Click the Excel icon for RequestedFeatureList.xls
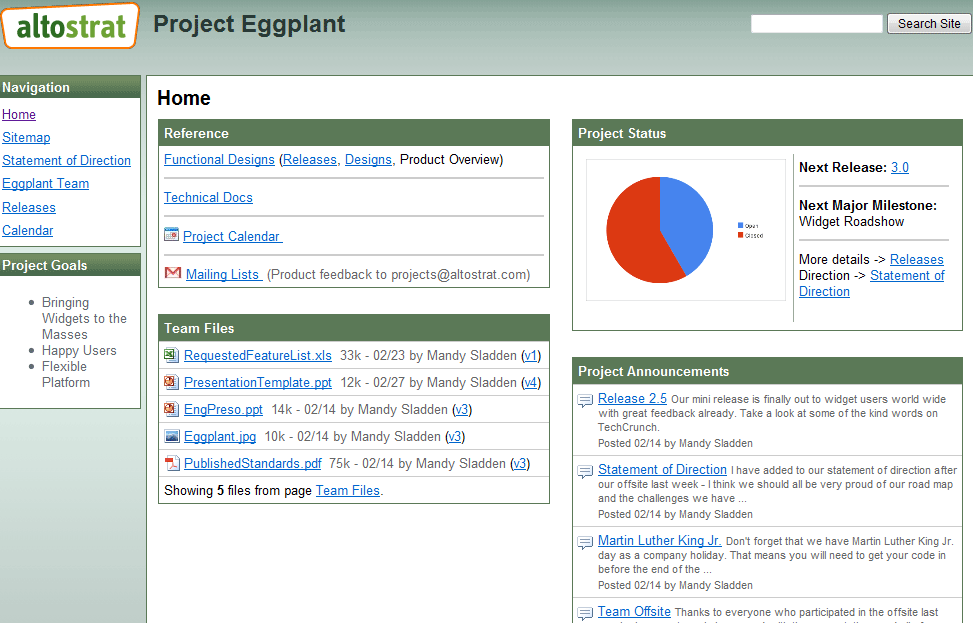 (171, 355)
